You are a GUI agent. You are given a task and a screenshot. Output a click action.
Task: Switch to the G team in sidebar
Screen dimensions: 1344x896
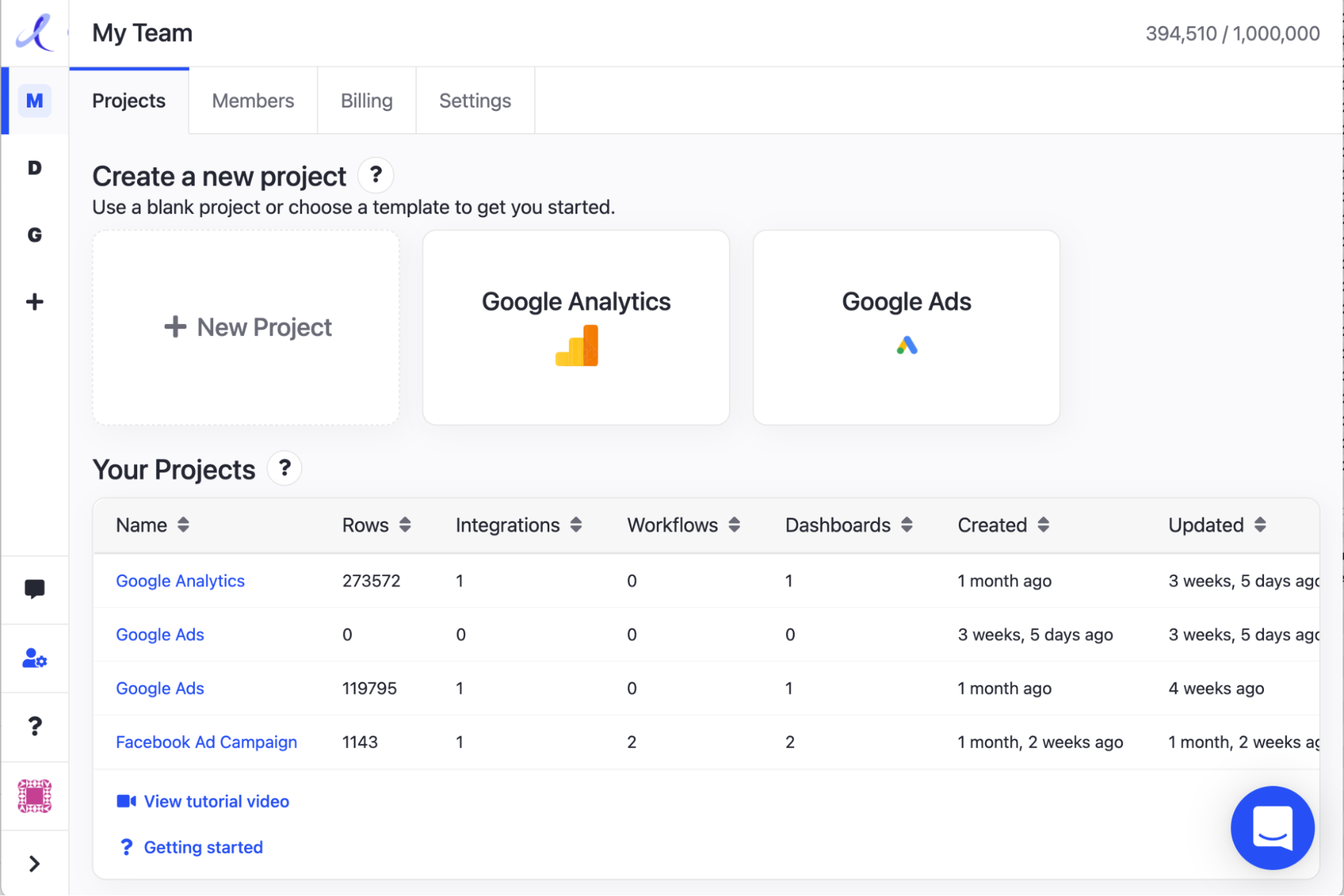click(x=34, y=235)
